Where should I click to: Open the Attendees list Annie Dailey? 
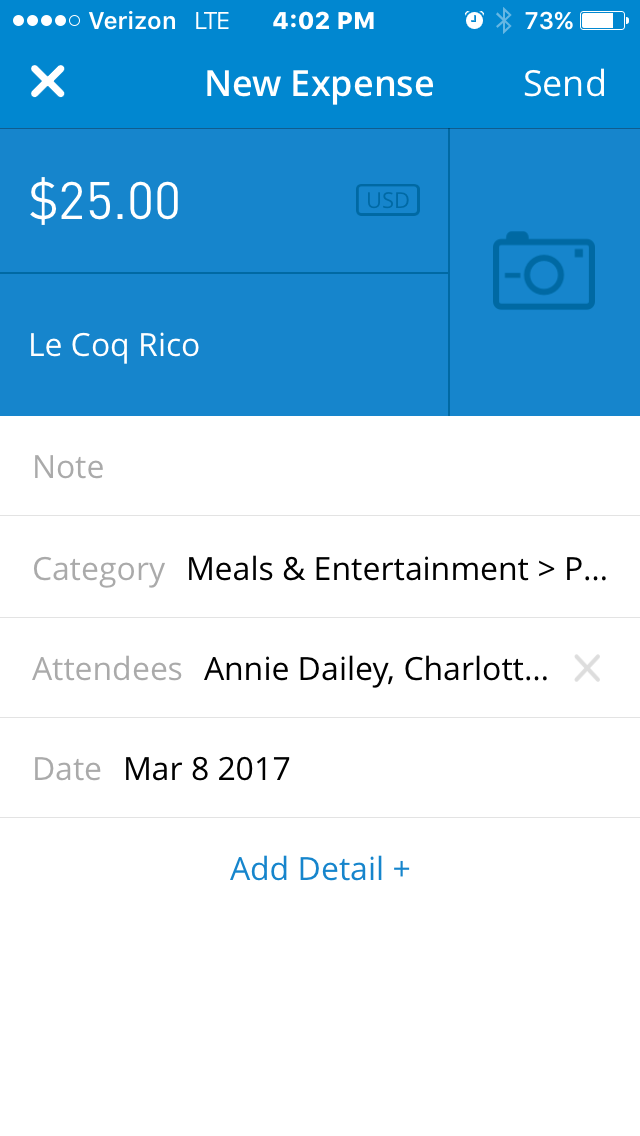click(376, 668)
